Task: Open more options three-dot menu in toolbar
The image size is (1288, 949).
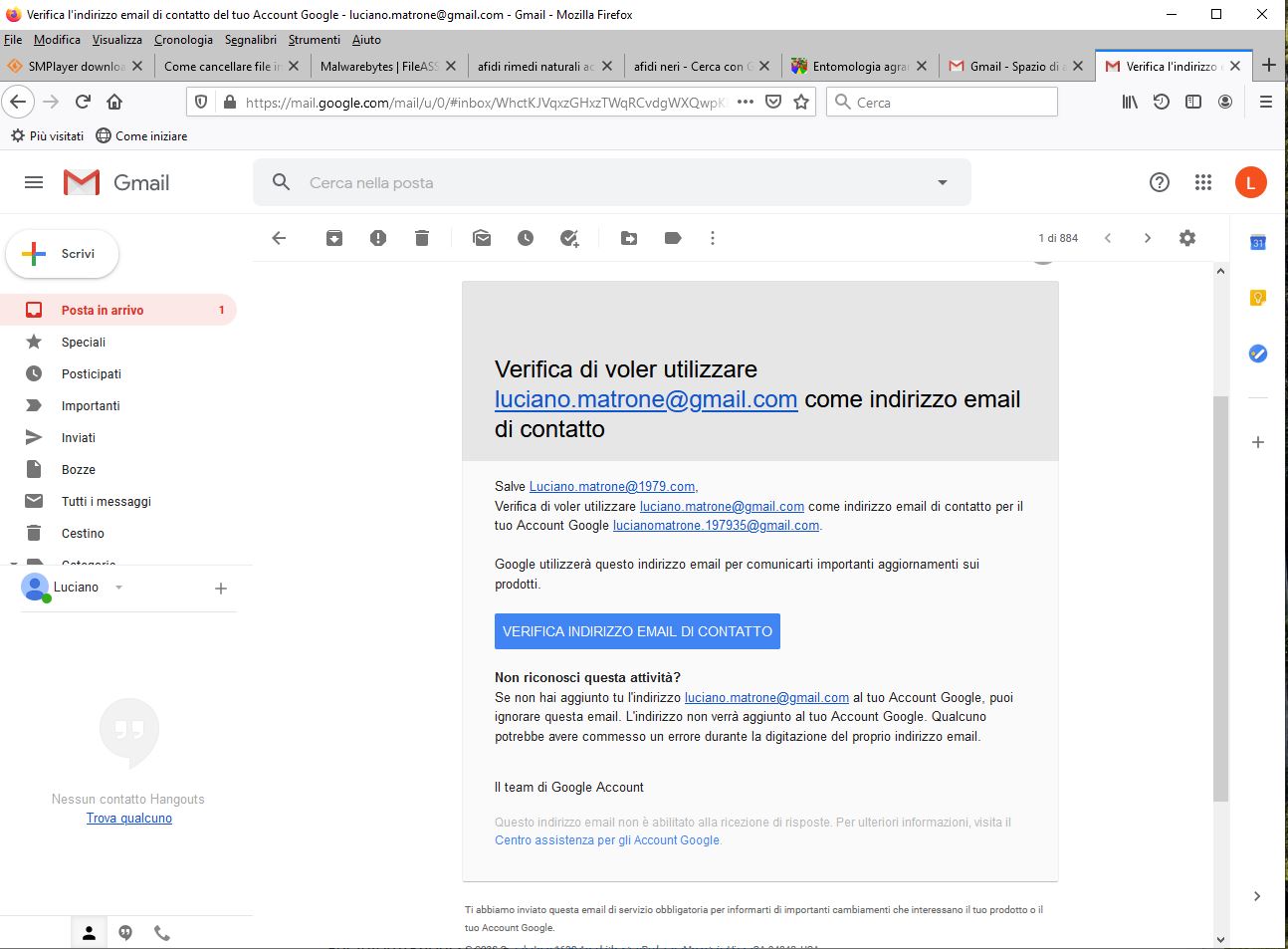Action: [713, 238]
